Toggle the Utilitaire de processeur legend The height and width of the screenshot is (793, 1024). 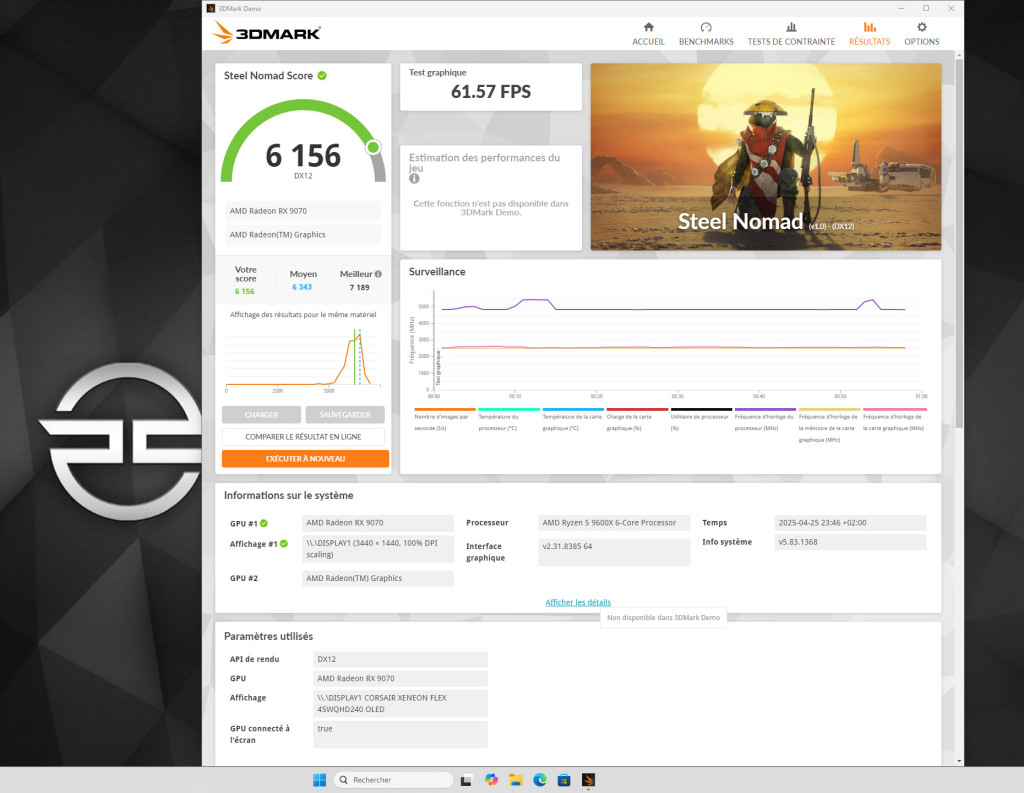(701, 421)
